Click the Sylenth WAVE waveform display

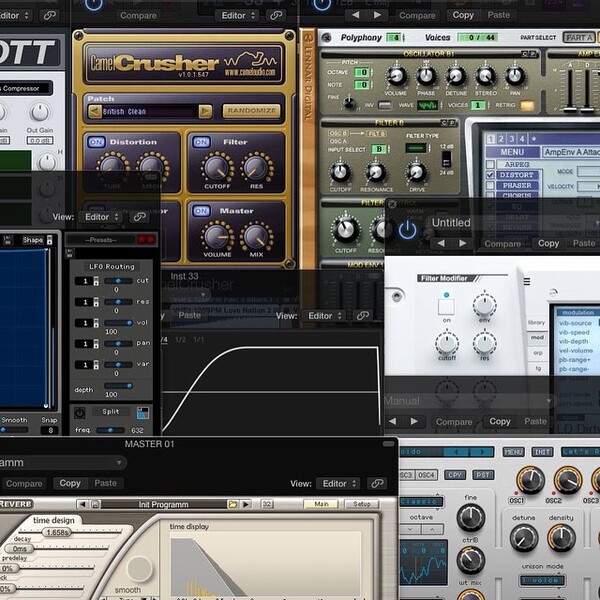(427, 105)
